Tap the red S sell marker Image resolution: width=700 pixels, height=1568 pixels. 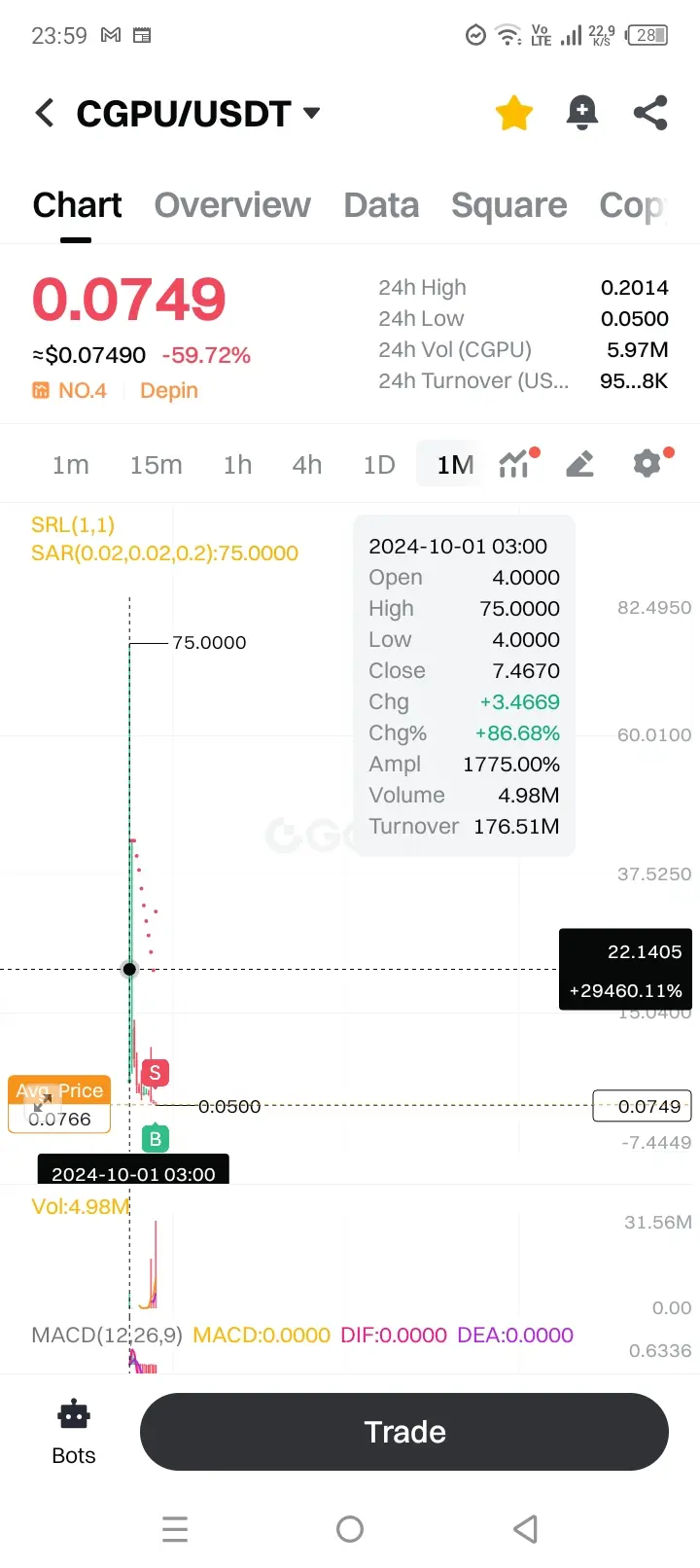click(155, 1073)
